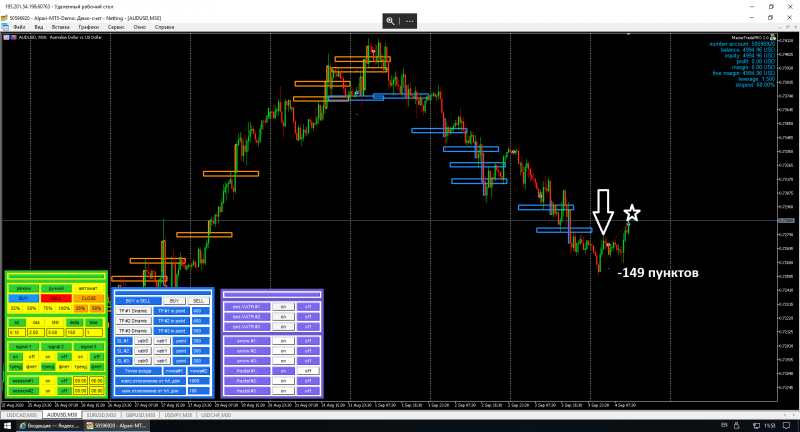
Task: Click the orange 50% close button
Action: [96, 308]
